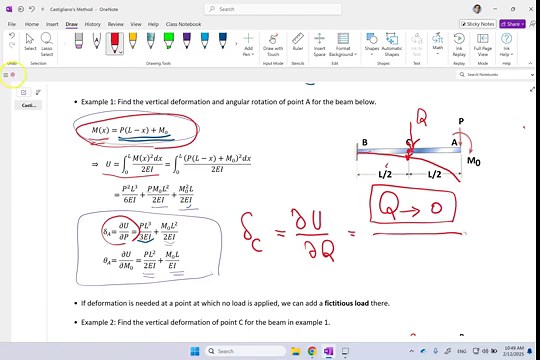Choose the Lasso Select tool

click(46, 44)
